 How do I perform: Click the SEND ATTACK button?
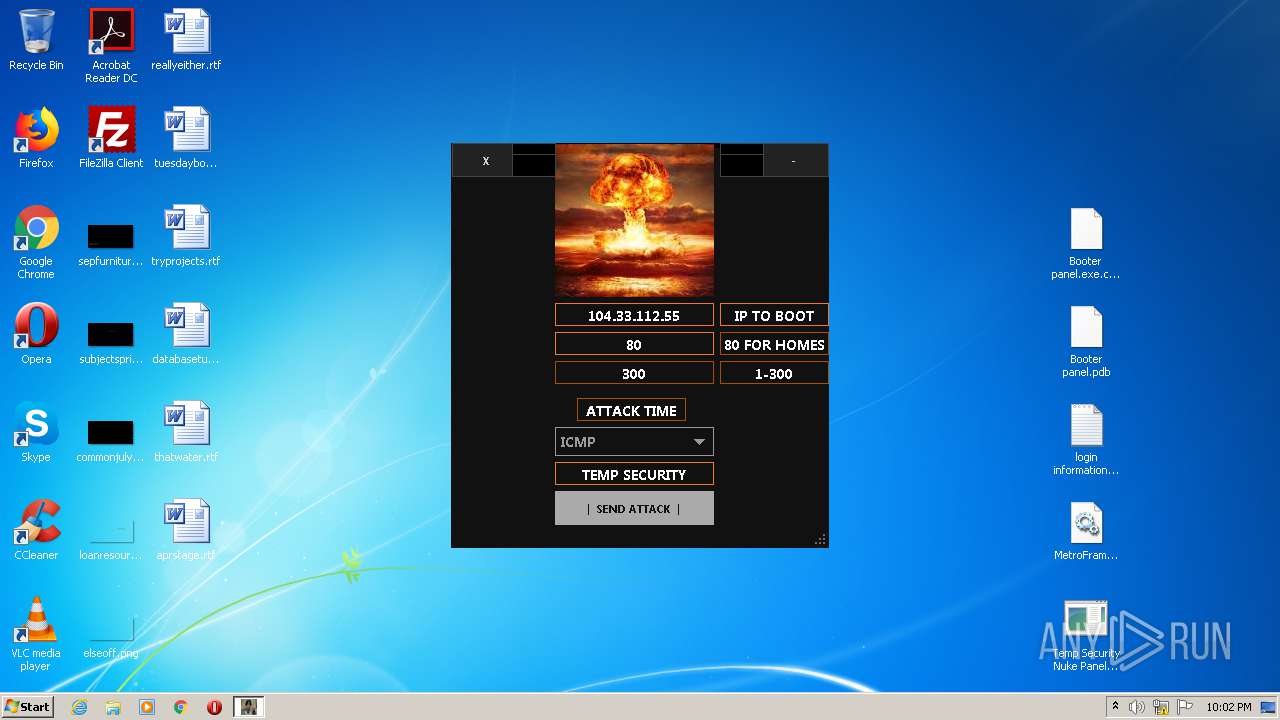click(634, 508)
